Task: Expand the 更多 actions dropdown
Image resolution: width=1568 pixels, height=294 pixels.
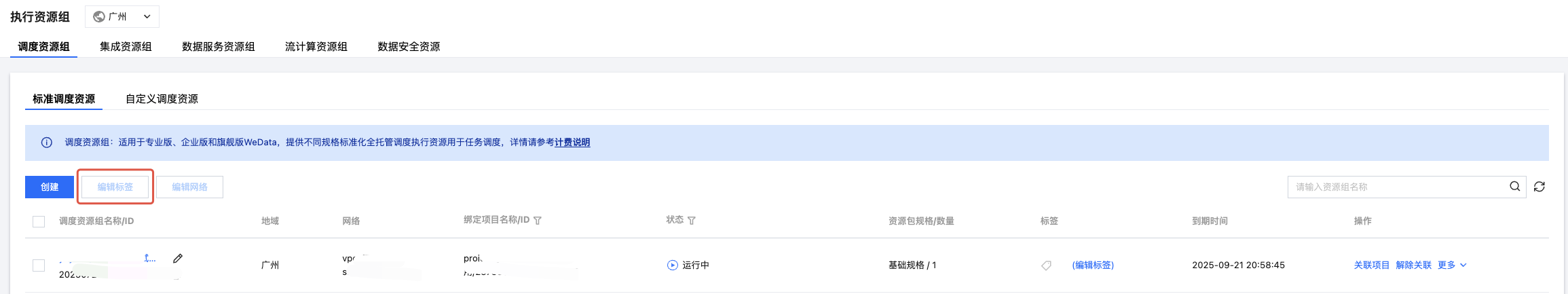Action: pyautogui.click(x=1452, y=265)
